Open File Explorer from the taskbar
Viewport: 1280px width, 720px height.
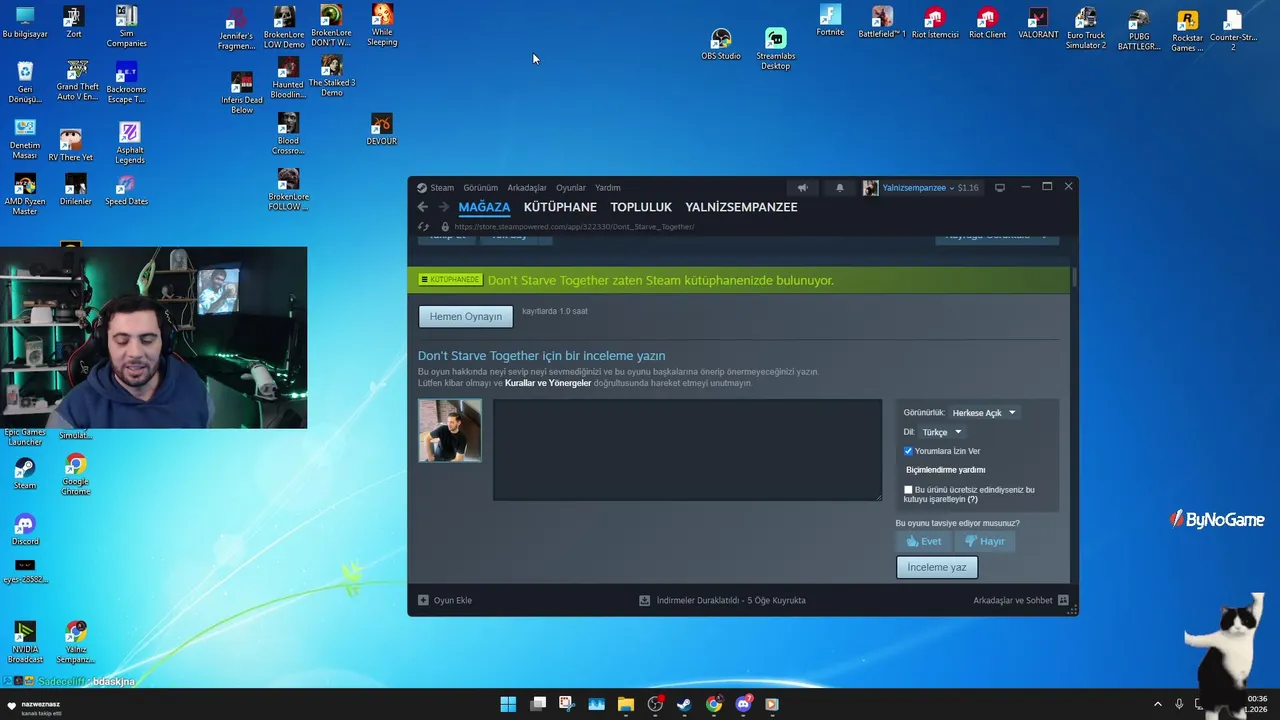626,704
